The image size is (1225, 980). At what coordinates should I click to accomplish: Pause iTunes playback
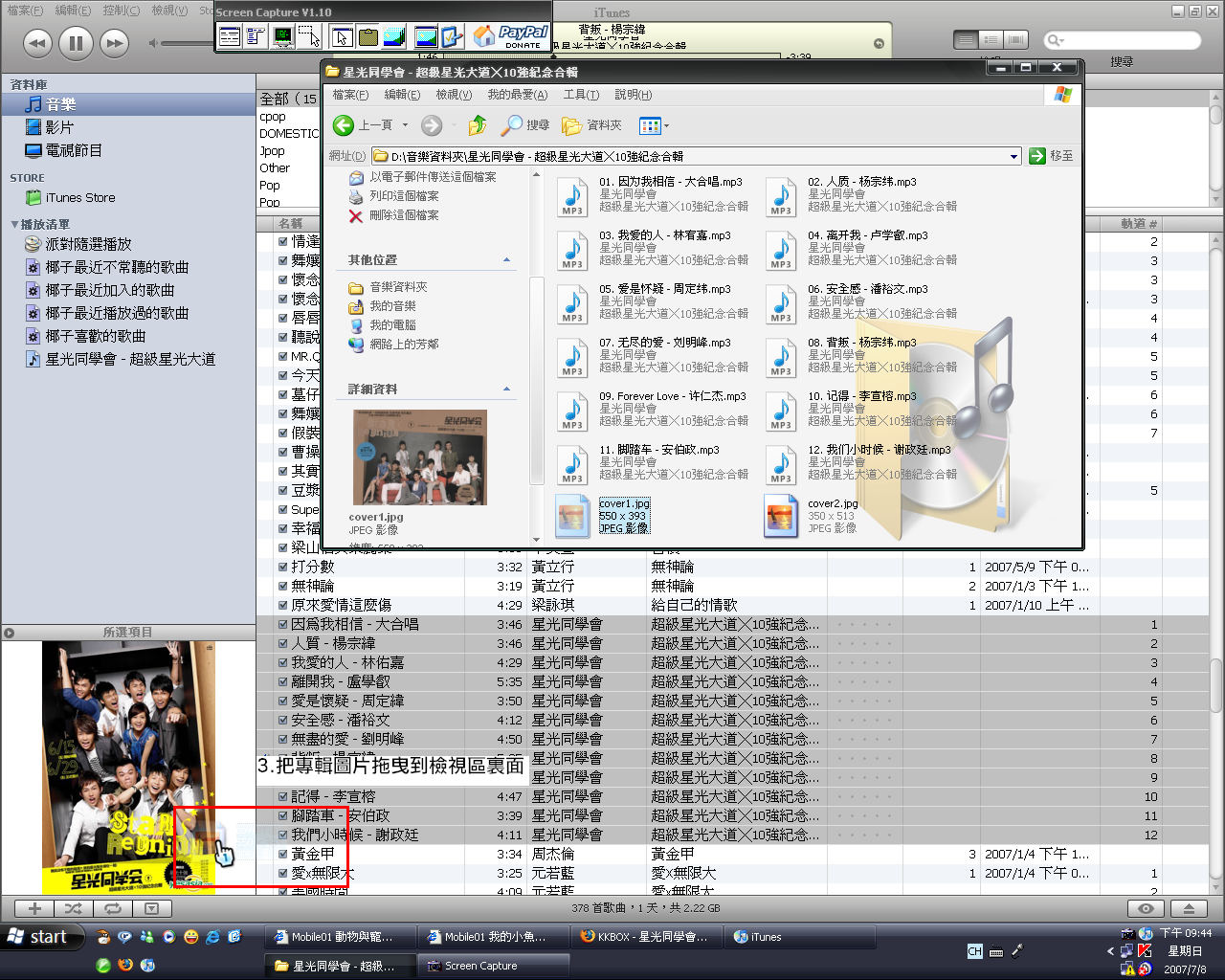pos(76,43)
